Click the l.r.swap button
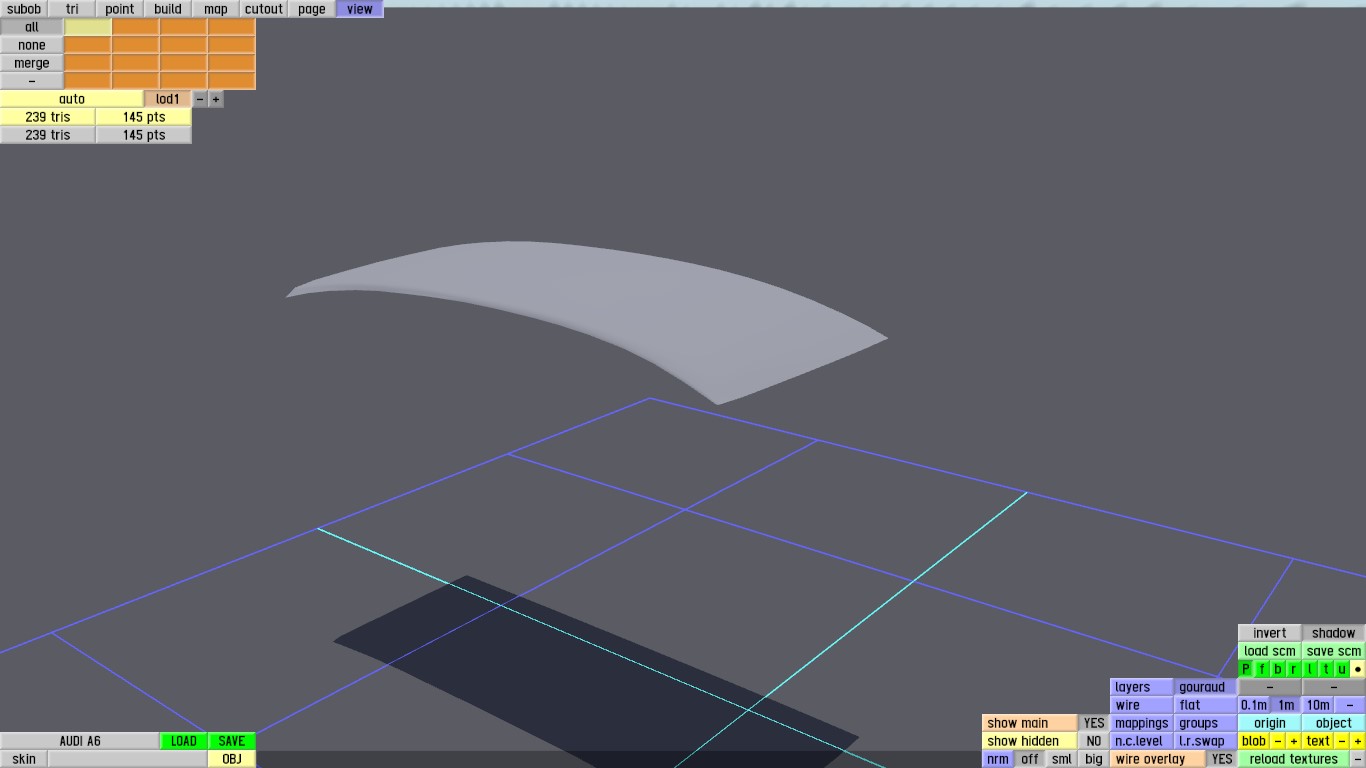This screenshot has width=1366, height=768. (x=1206, y=741)
